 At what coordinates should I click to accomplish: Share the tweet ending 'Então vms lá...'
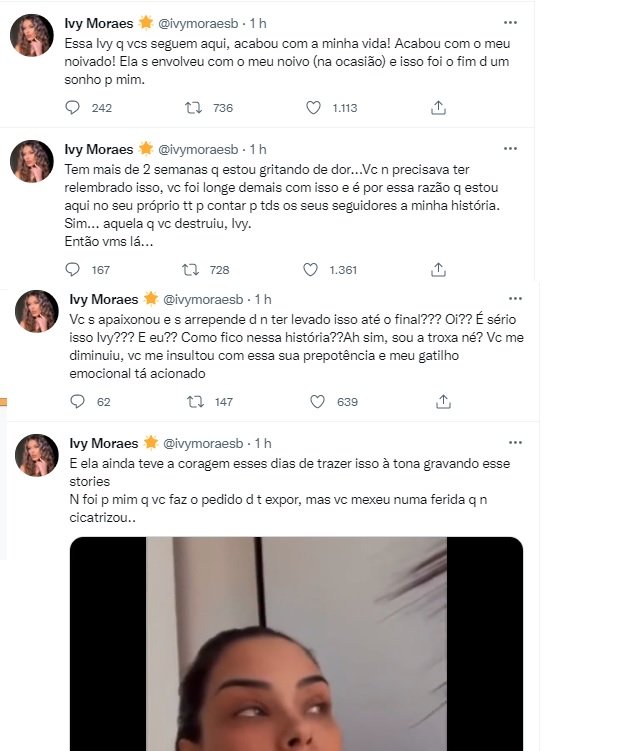coord(438,270)
